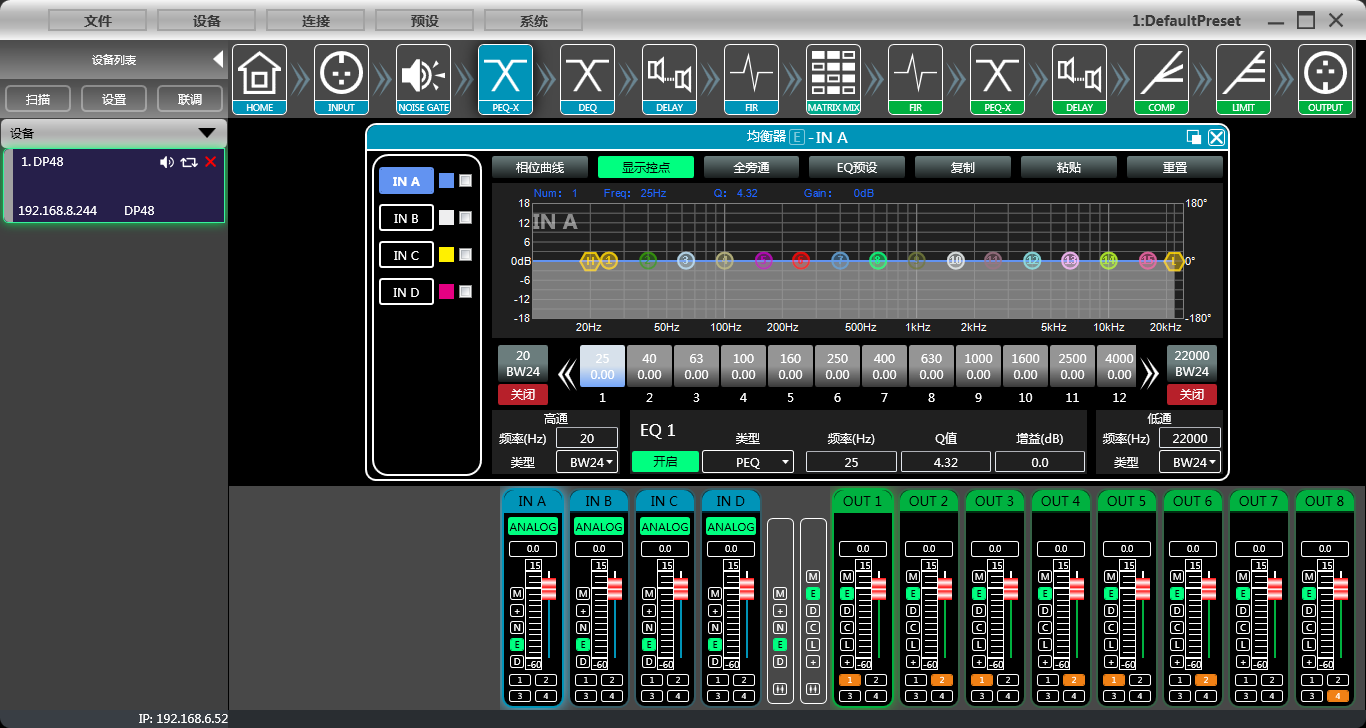
Task: Toggle the EQ 1 开启 enable button
Action: click(665, 461)
